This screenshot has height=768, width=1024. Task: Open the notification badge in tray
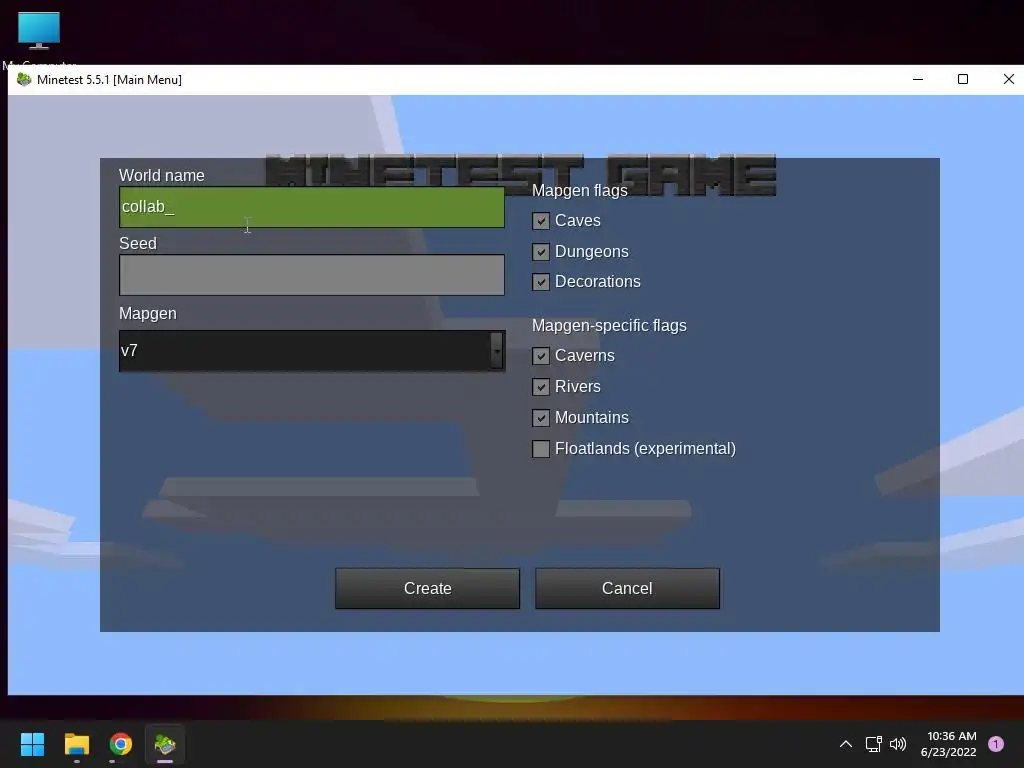click(996, 744)
